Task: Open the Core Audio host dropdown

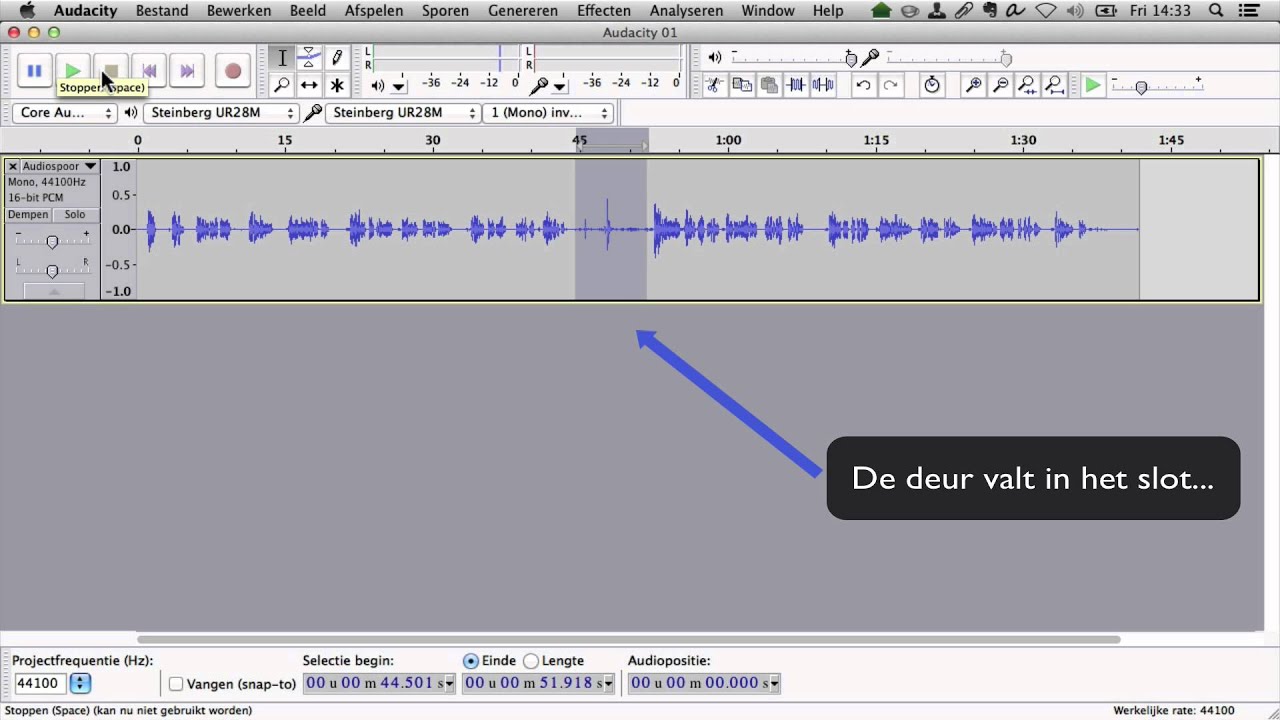Action: pyautogui.click(x=66, y=113)
